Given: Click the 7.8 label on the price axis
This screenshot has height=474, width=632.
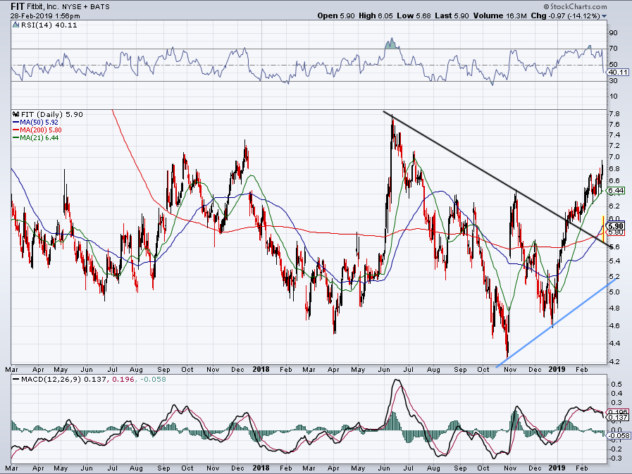Looking at the screenshot, I should (614, 114).
